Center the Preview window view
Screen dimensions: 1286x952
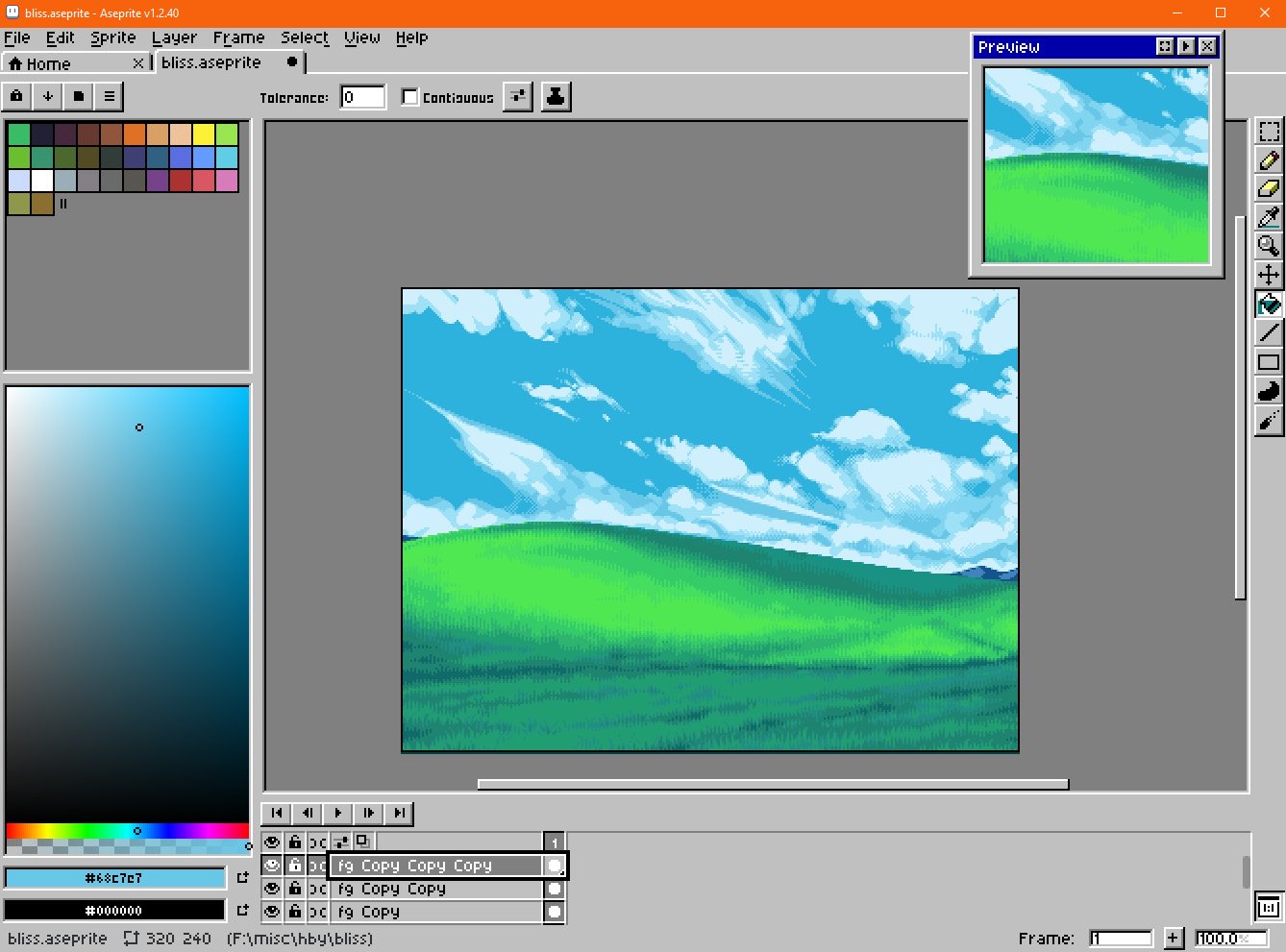coord(1165,46)
